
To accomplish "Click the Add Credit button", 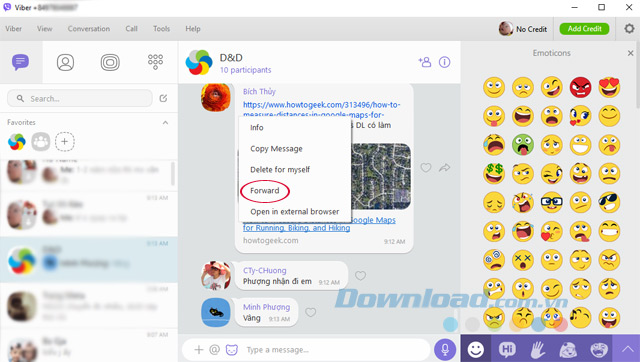I will (x=584, y=29).
